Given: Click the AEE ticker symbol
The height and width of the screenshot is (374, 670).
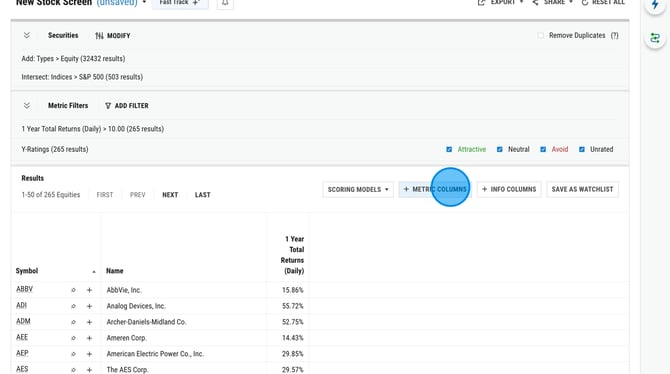Looking at the screenshot, I should [22, 337].
